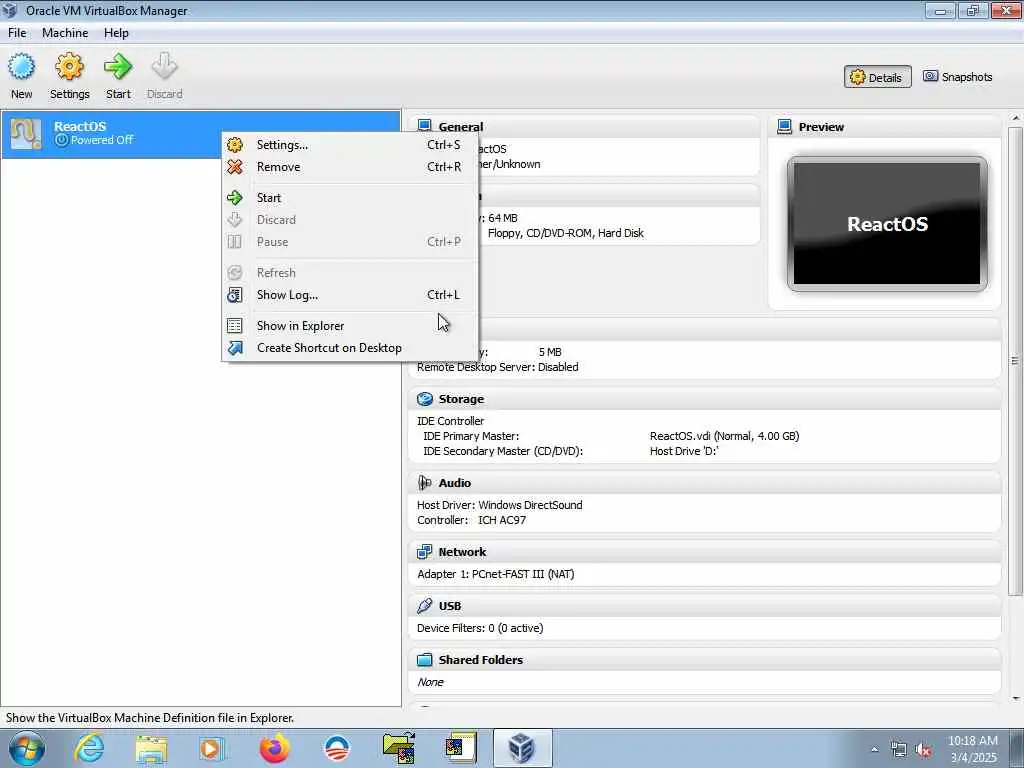Click the Discard toolbar icon
Viewport: 1024px width, 768px height.
(x=164, y=66)
